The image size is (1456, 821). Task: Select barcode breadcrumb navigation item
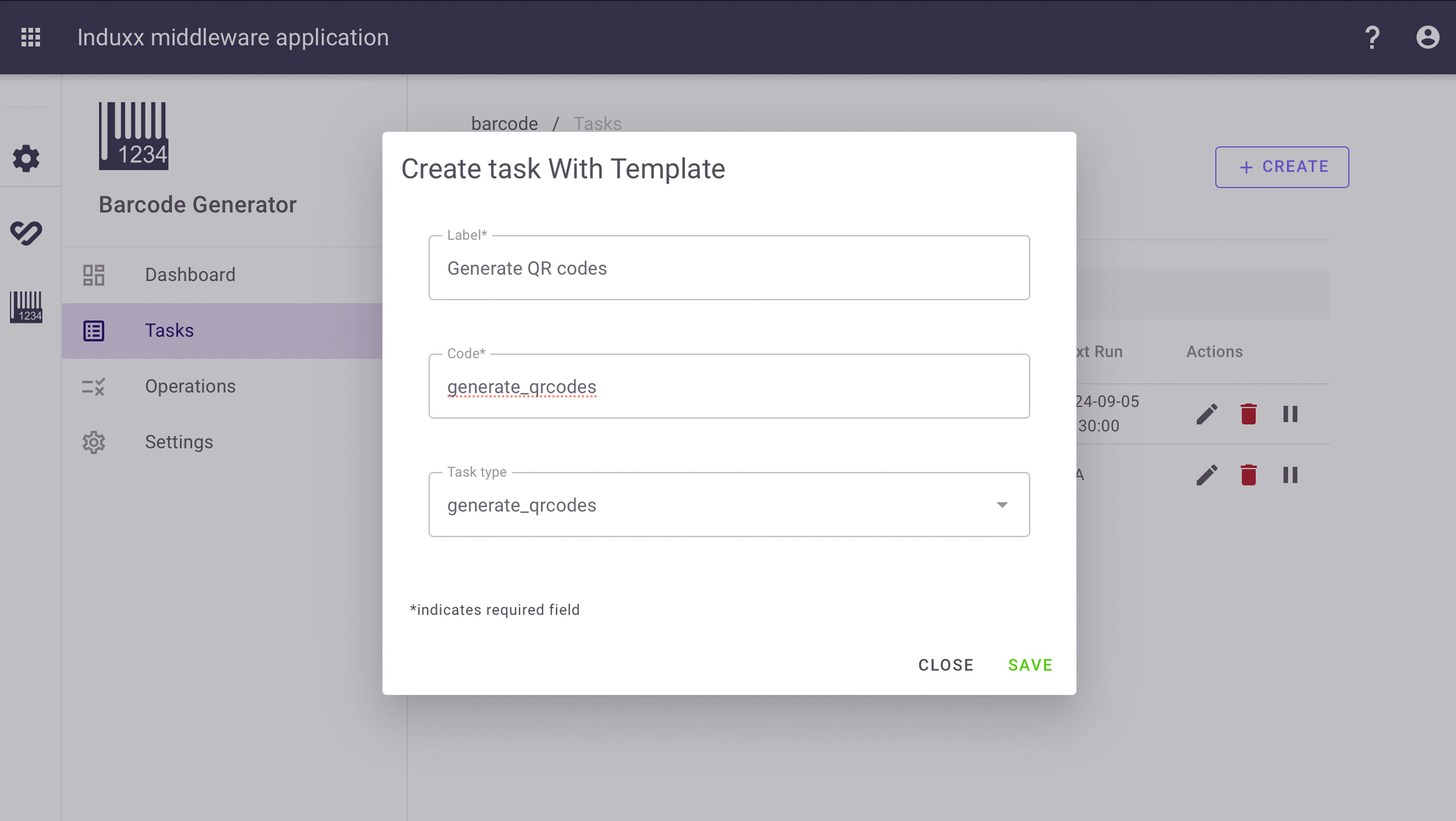[504, 123]
